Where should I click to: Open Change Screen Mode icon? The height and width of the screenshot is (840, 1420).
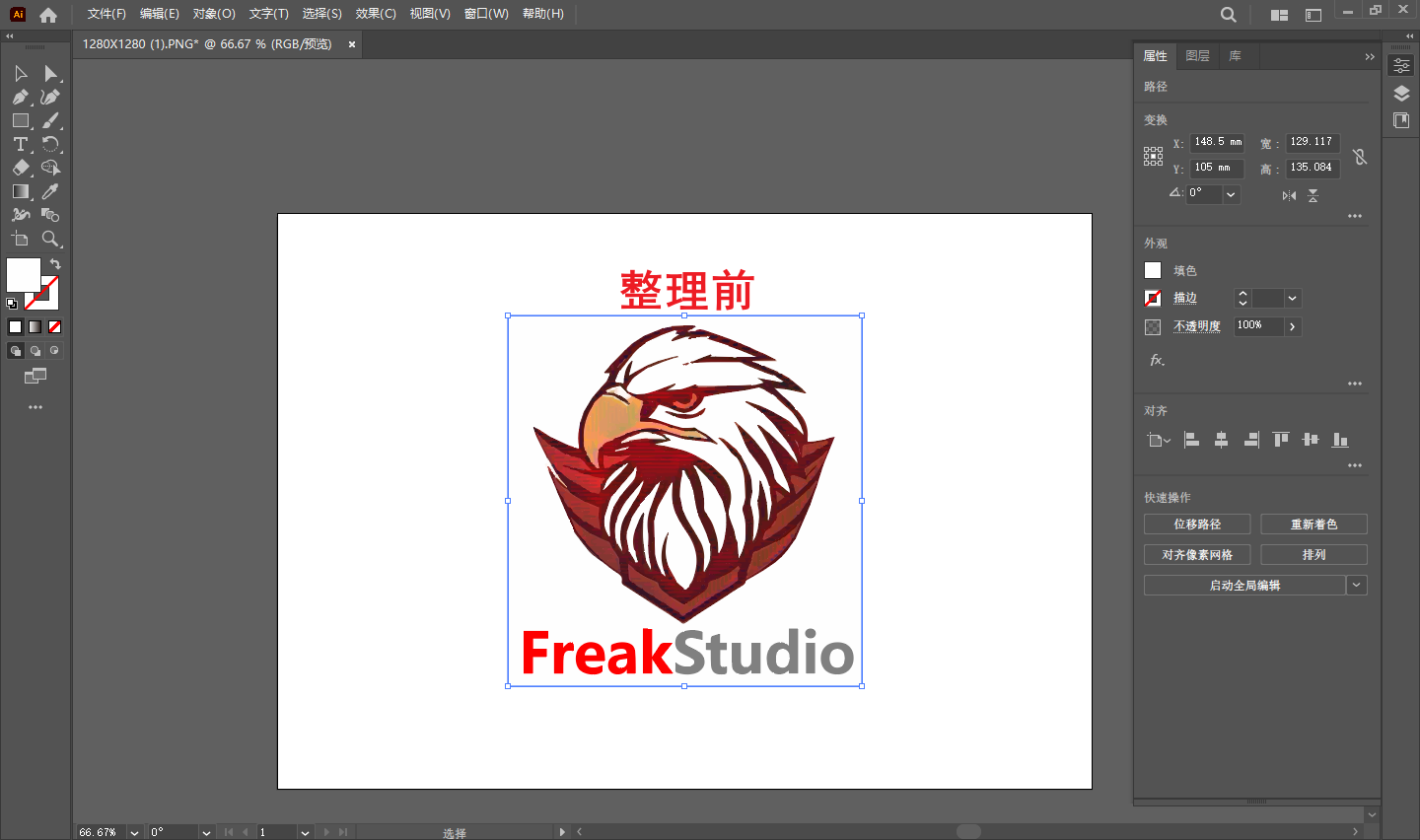coord(35,376)
